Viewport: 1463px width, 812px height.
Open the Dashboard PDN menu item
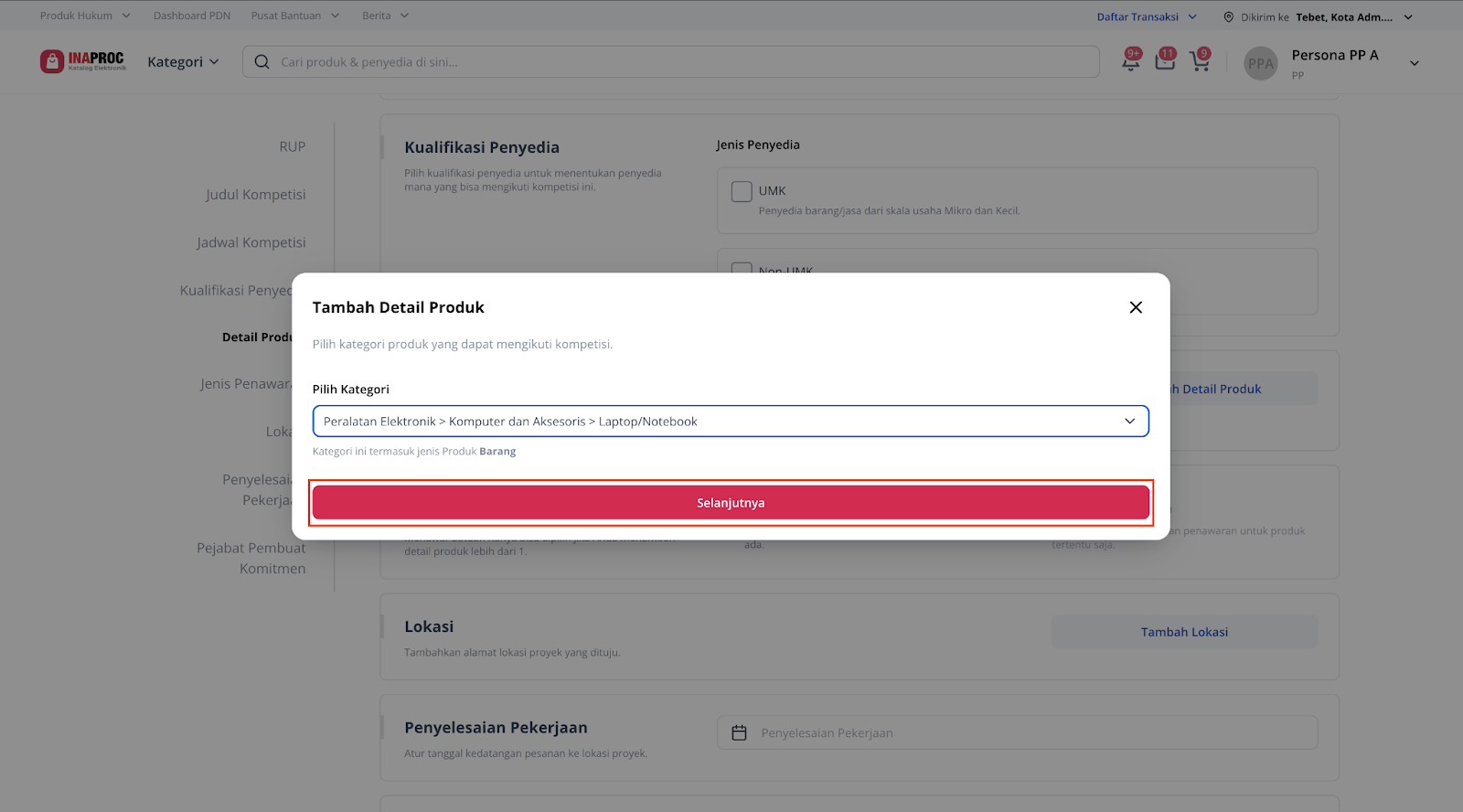pyautogui.click(x=192, y=16)
